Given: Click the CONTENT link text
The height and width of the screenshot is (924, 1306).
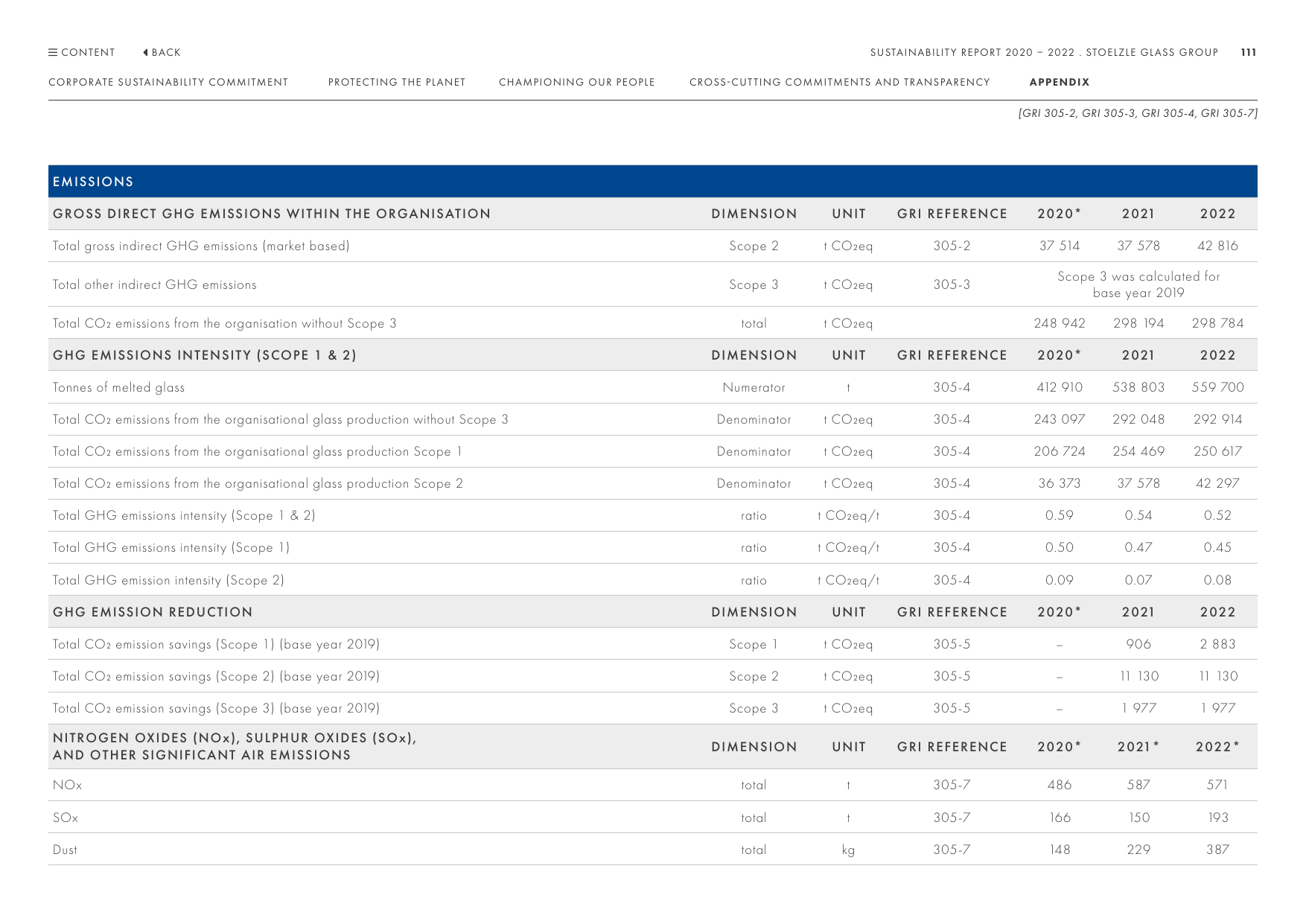Looking at the screenshot, I should coord(89,53).
